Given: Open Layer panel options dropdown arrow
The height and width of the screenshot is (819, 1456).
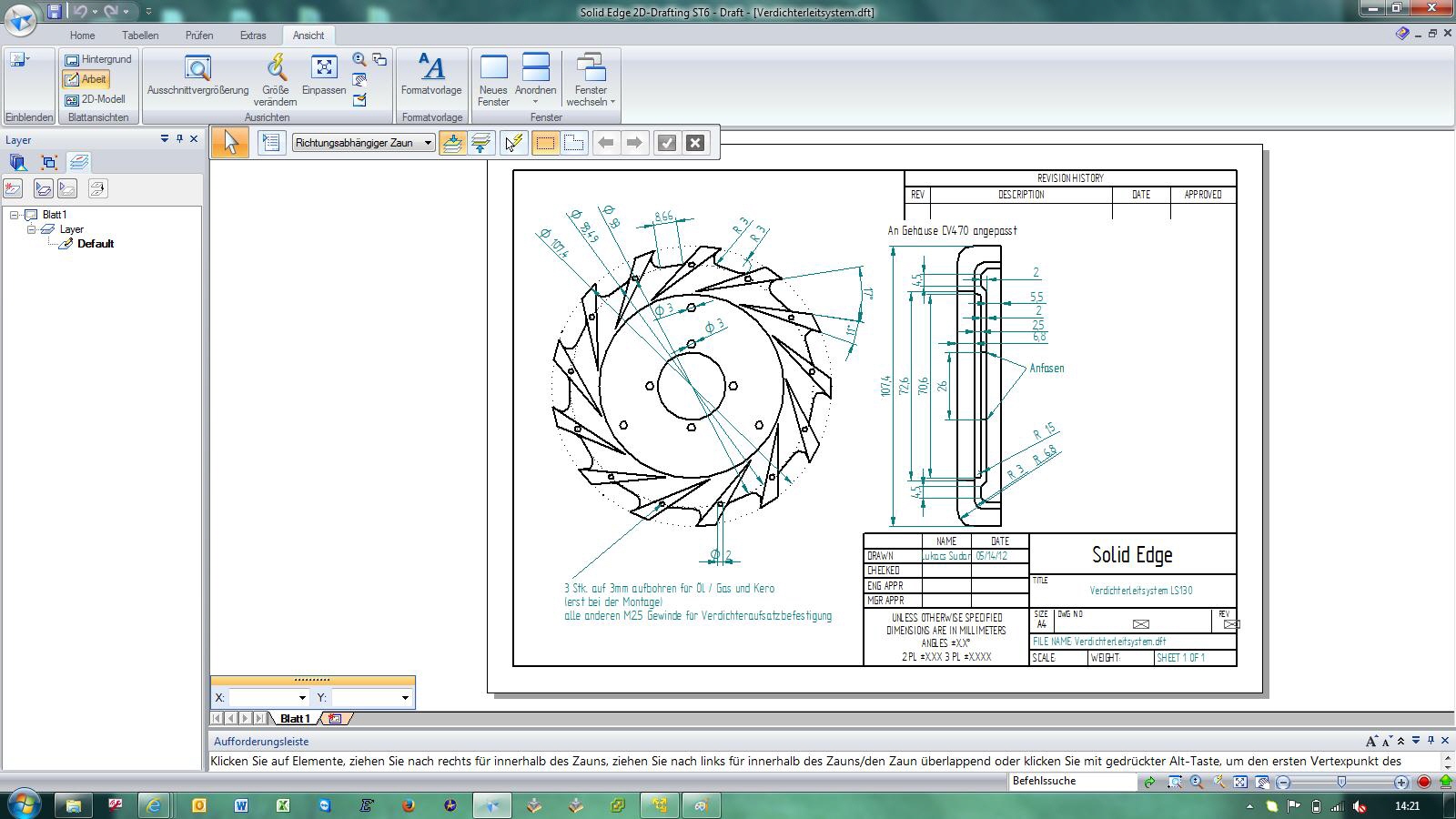Looking at the screenshot, I should click(x=165, y=139).
